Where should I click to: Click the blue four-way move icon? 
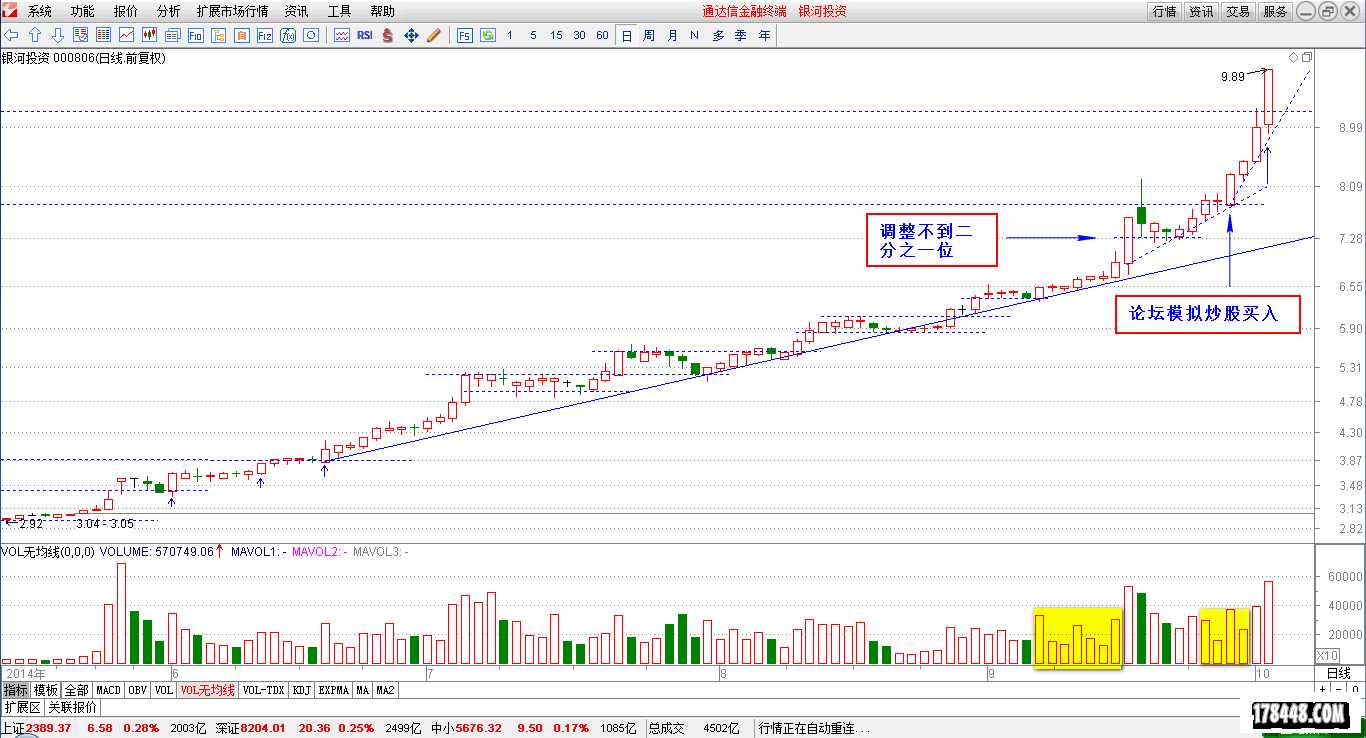coord(411,35)
